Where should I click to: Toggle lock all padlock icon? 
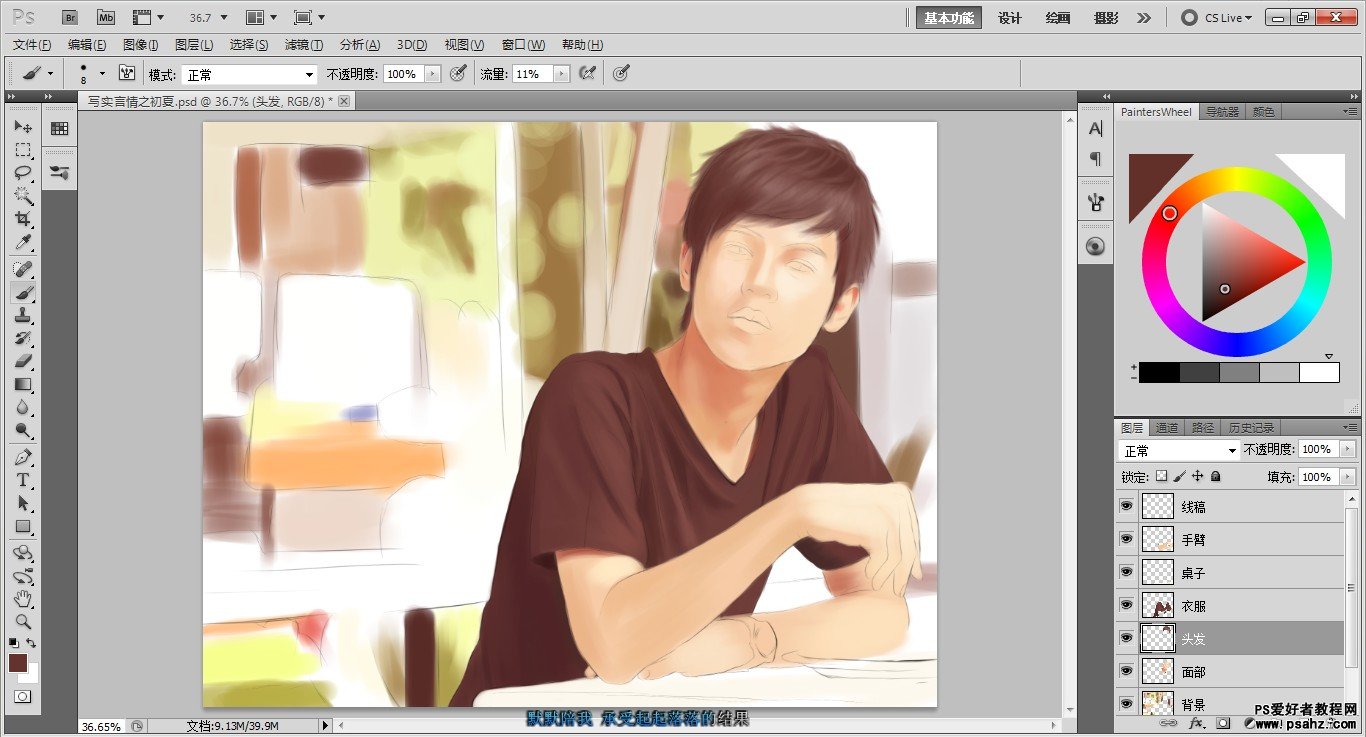pos(1216,477)
